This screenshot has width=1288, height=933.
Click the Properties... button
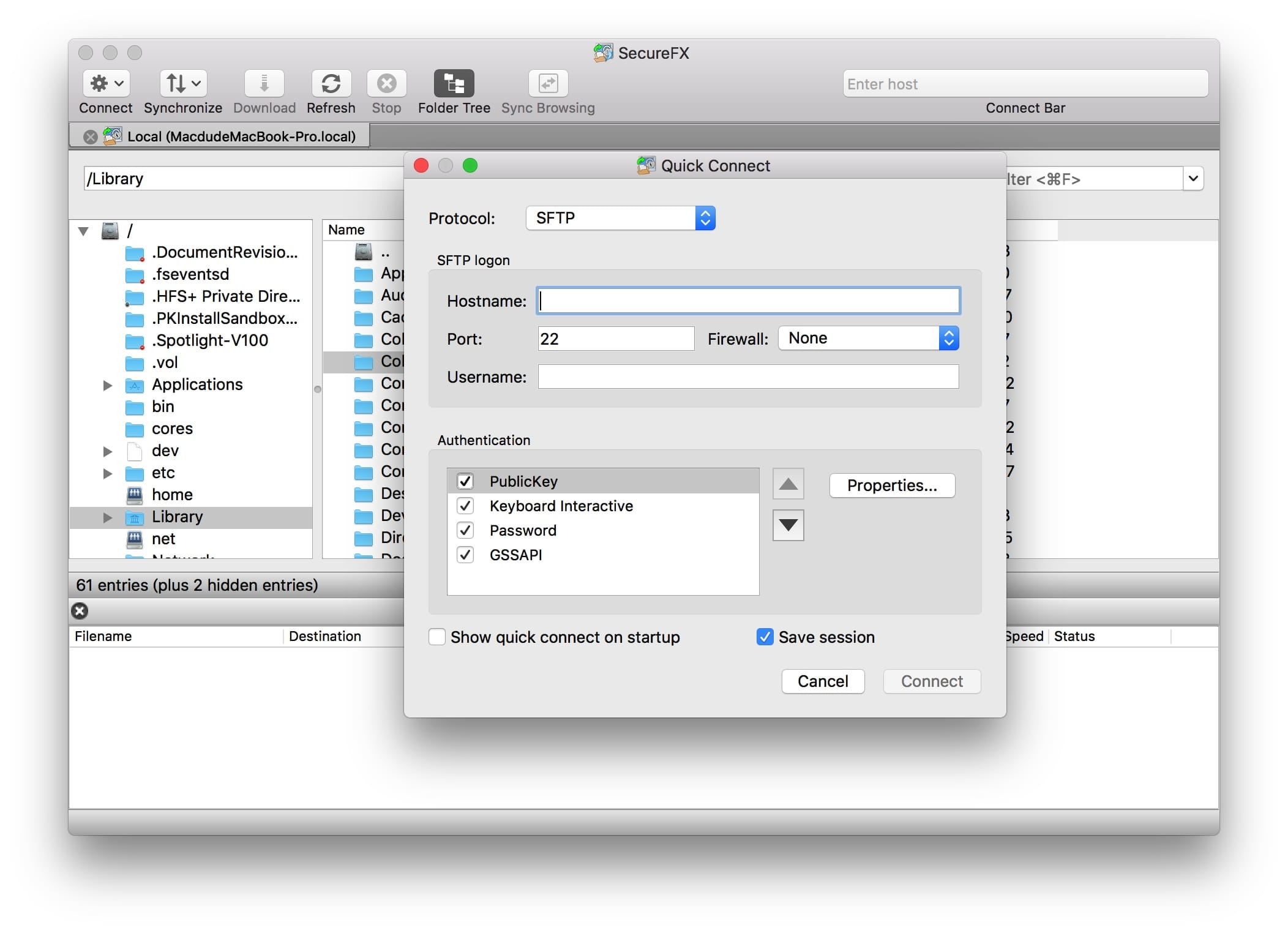892,485
